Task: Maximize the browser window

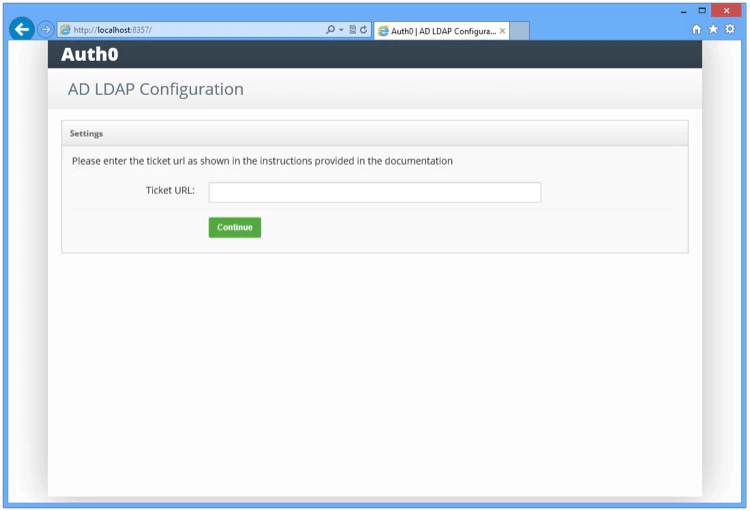Action: (x=702, y=11)
